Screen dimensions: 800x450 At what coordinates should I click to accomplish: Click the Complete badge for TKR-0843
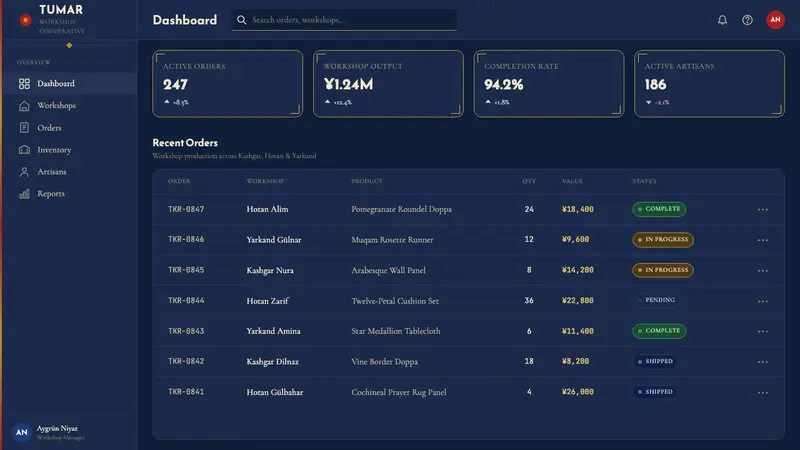(659, 331)
